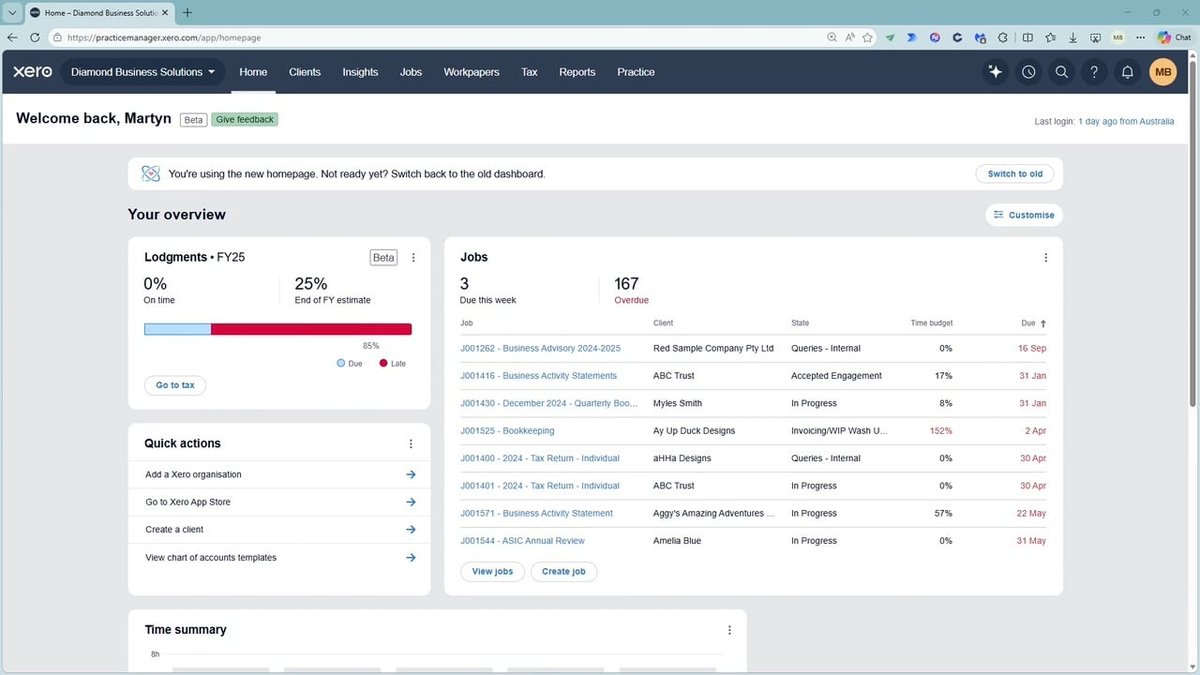This screenshot has width=1200, height=675.
Task: Open new browser tab with plus
Action: [x=187, y=13]
